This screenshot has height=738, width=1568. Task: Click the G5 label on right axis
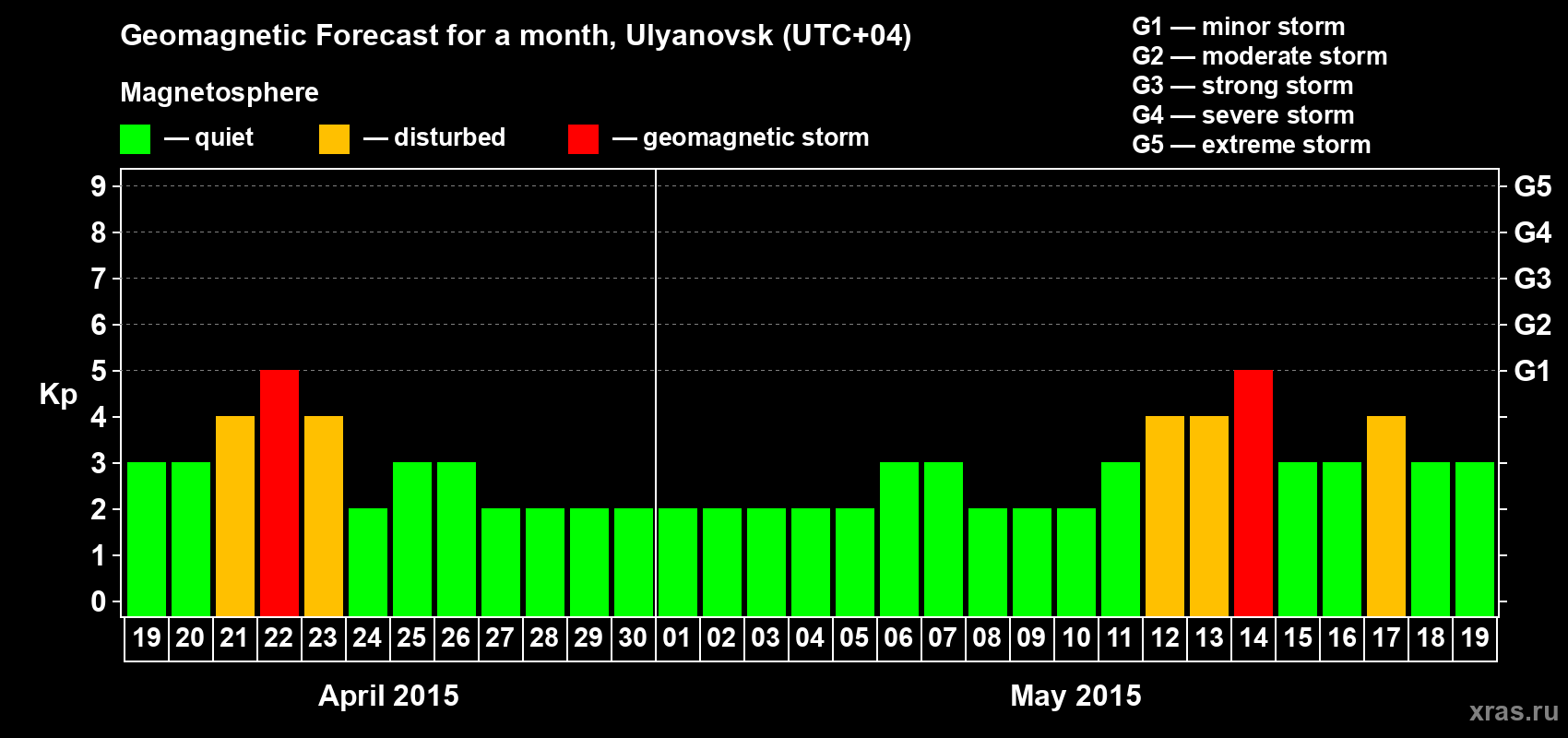coord(1532,186)
